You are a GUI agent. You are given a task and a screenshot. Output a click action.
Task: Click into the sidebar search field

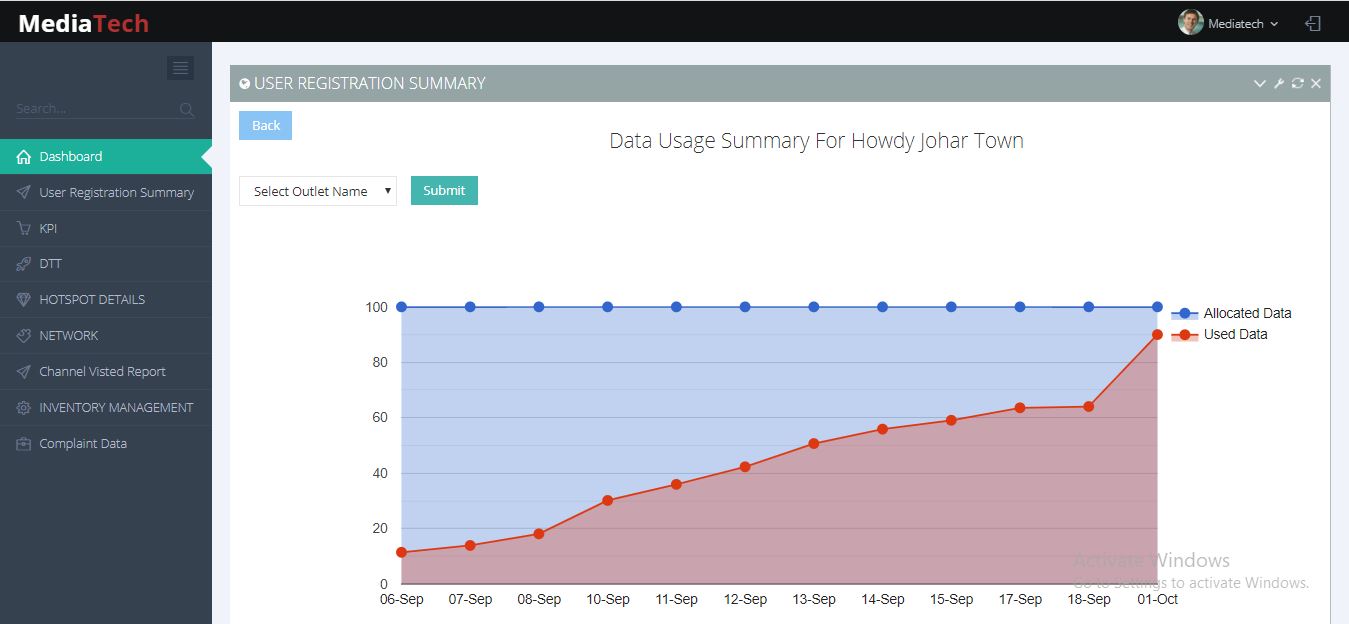[95, 109]
